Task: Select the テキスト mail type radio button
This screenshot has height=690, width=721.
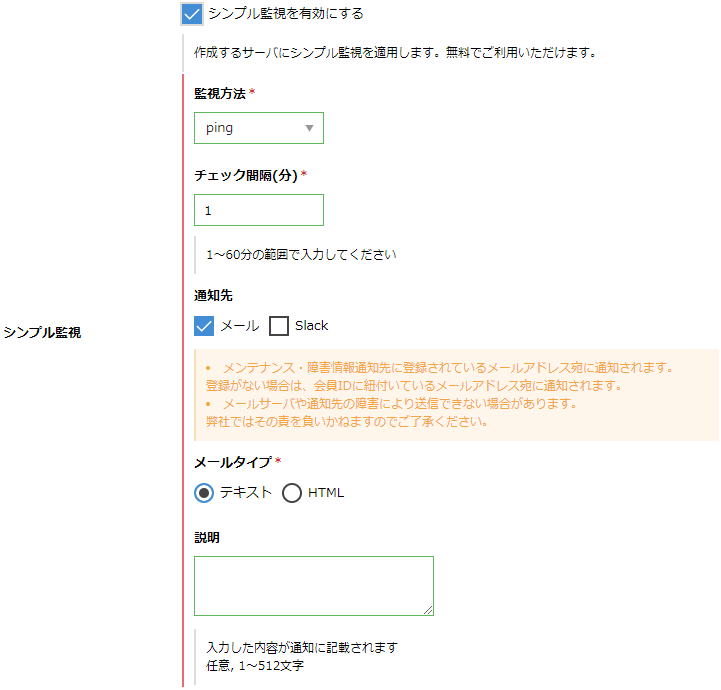Action: (204, 493)
